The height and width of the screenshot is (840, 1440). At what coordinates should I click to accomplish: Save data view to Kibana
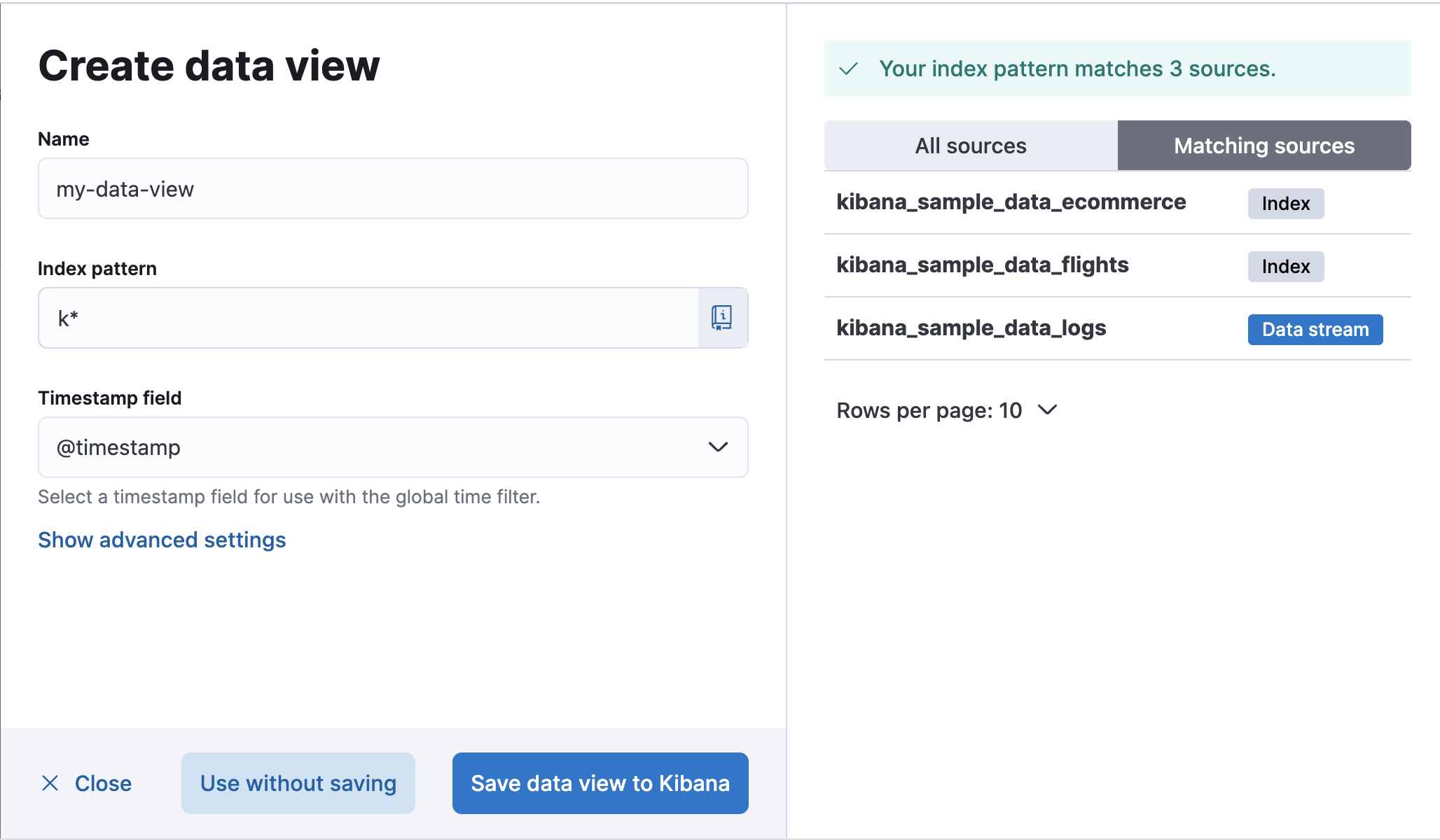pos(600,783)
